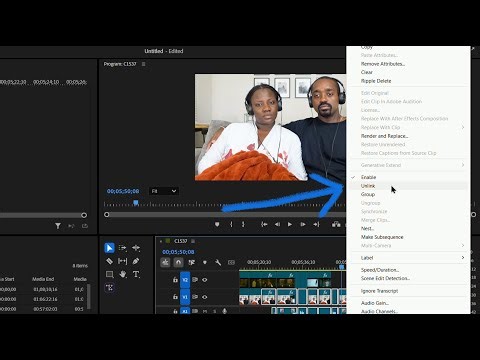Select Ignore Transcript option
The width and height of the screenshot is (480, 360).
point(407,291)
